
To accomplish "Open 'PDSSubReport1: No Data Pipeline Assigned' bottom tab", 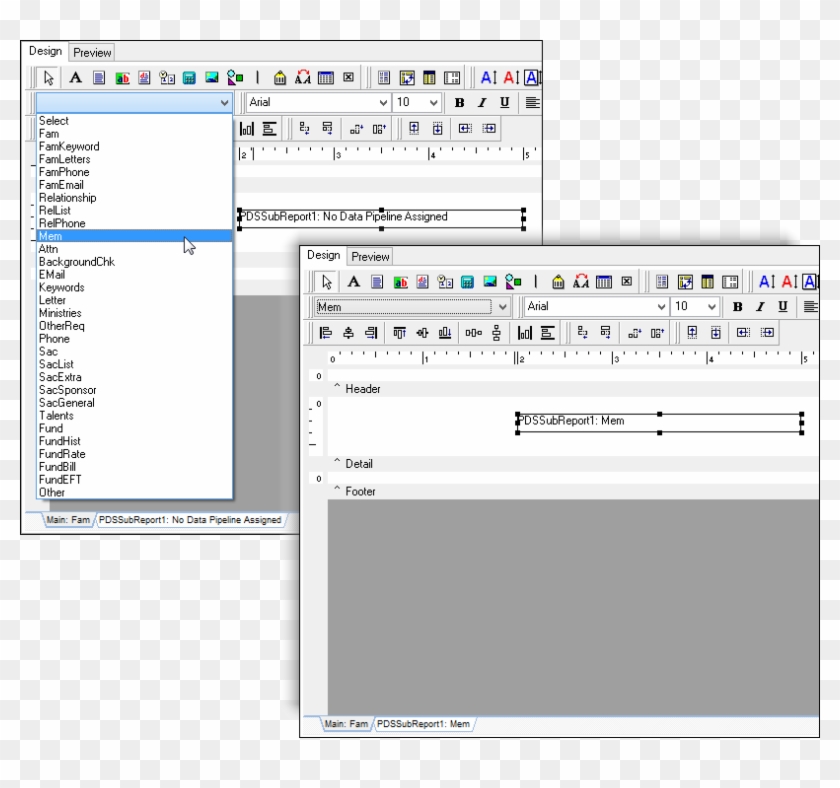I will tap(190, 520).
